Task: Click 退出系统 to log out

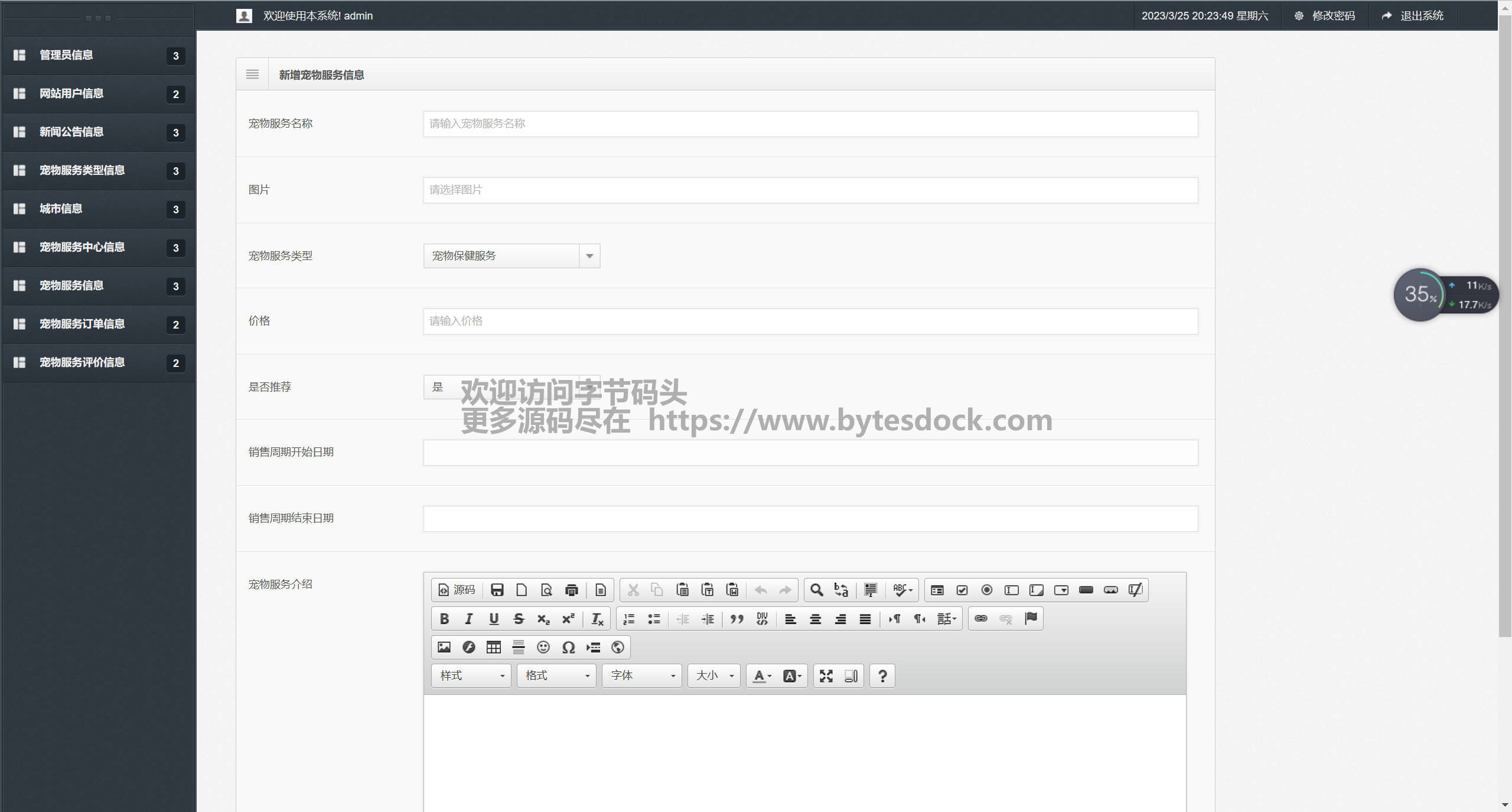Action: click(x=1421, y=16)
